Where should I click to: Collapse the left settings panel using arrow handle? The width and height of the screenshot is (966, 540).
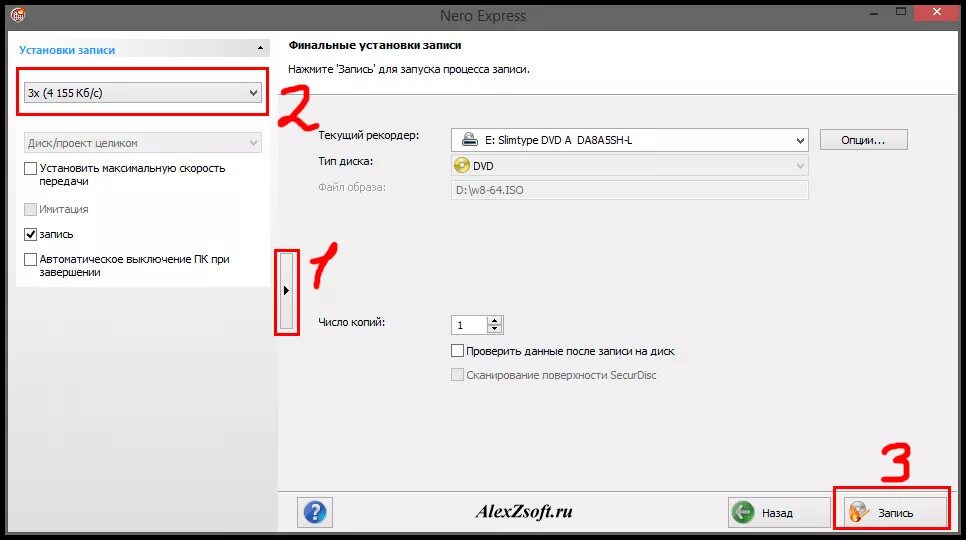click(x=286, y=291)
